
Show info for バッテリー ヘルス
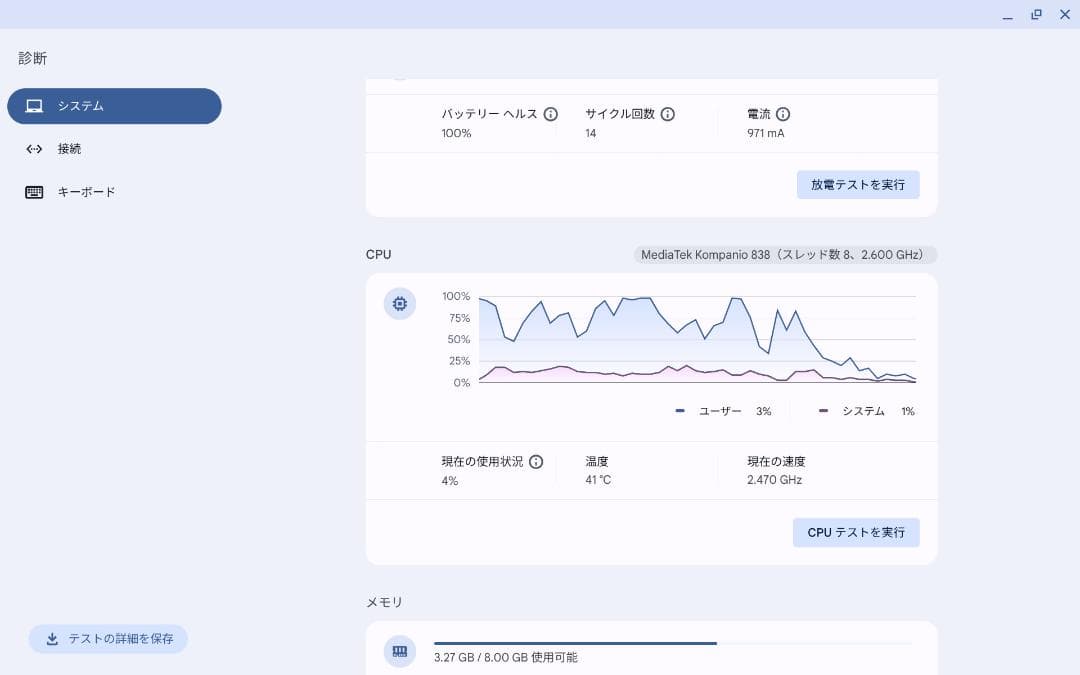tap(550, 114)
